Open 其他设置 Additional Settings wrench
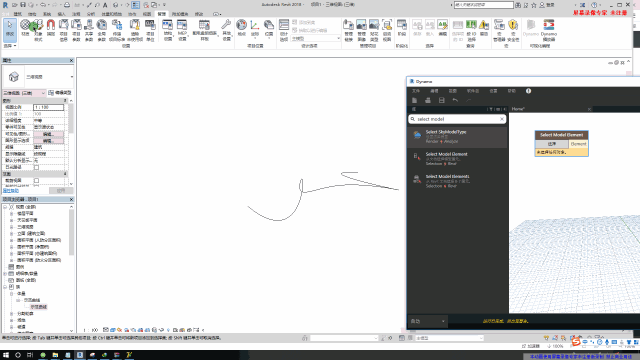 227,30
